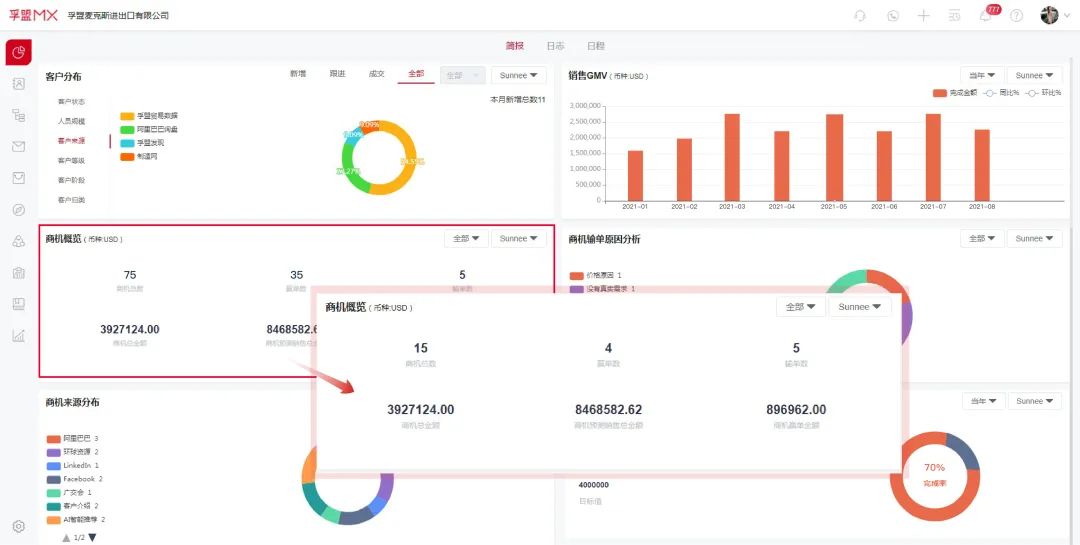Click the 孚盟MX logo

[x=33, y=15]
